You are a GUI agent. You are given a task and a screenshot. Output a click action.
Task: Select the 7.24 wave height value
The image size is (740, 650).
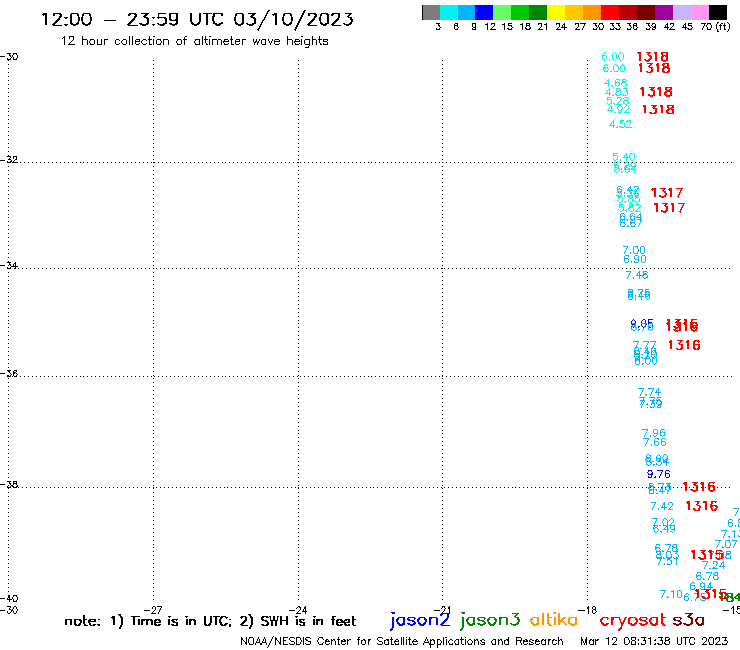pos(713,565)
